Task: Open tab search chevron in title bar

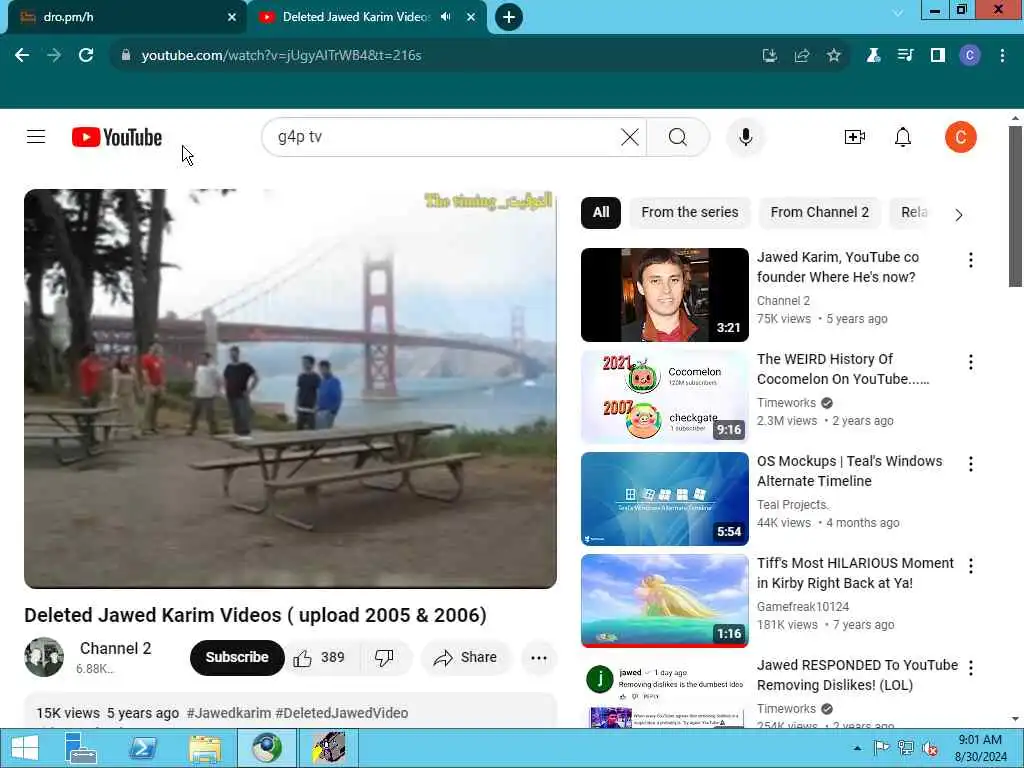Action: [898, 13]
